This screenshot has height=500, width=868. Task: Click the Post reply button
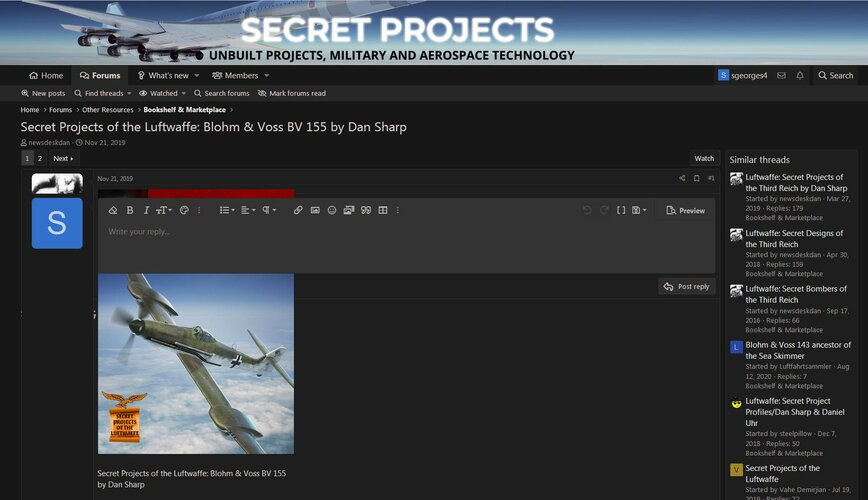pos(686,287)
